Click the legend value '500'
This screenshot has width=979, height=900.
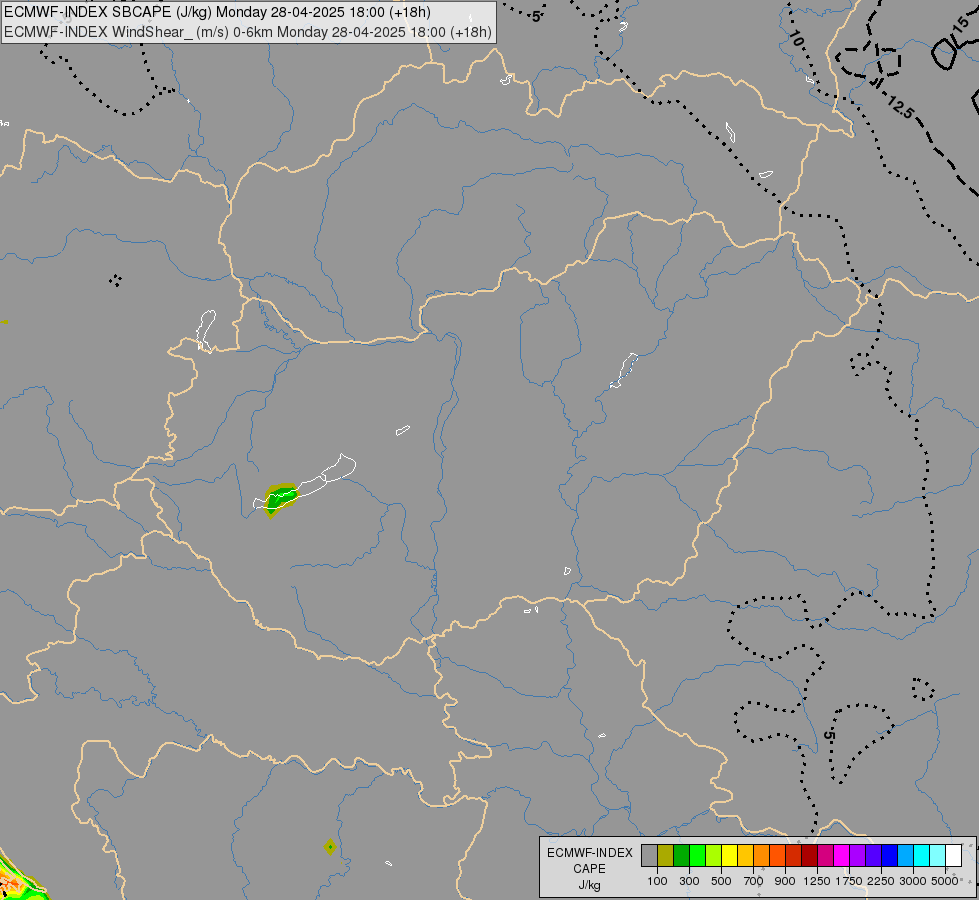tap(721, 881)
